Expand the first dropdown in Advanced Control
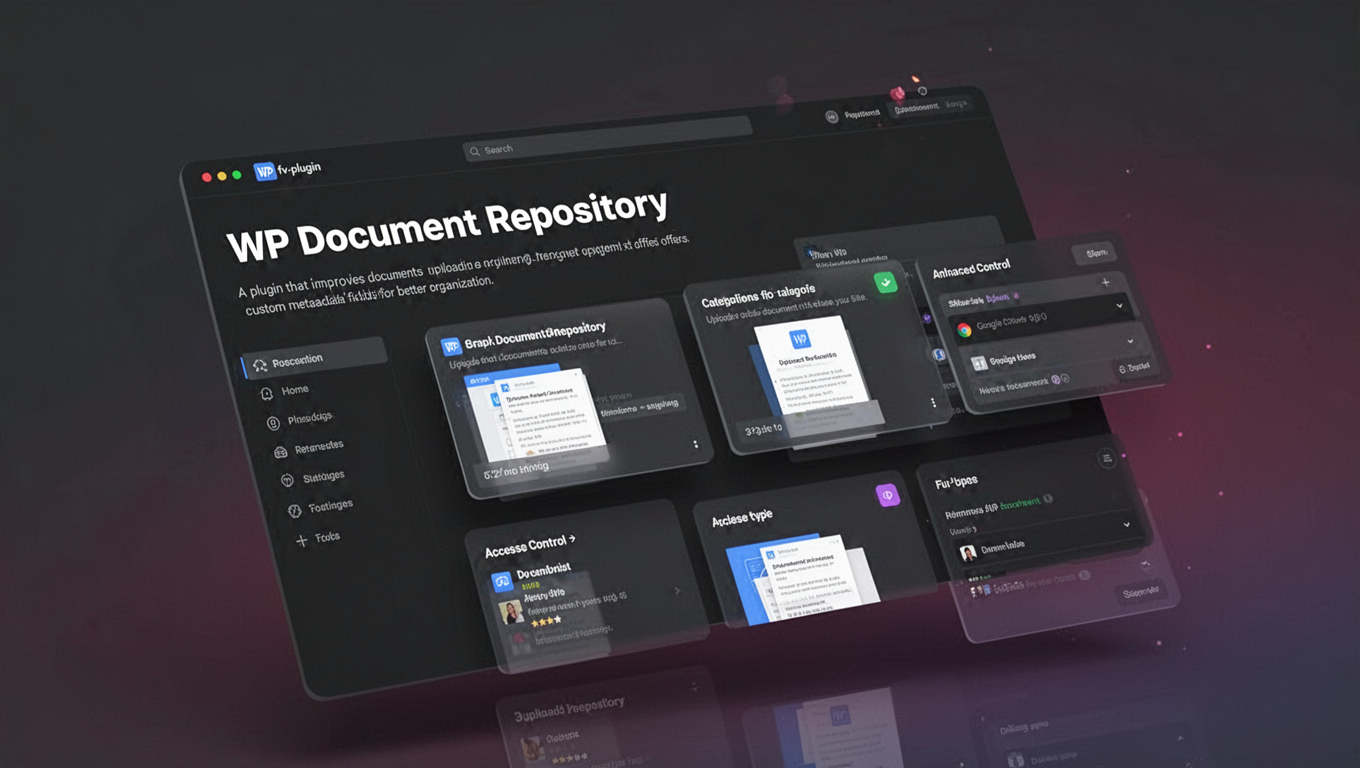Image resolution: width=1360 pixels, height=768 pixels. point(1119,305)
